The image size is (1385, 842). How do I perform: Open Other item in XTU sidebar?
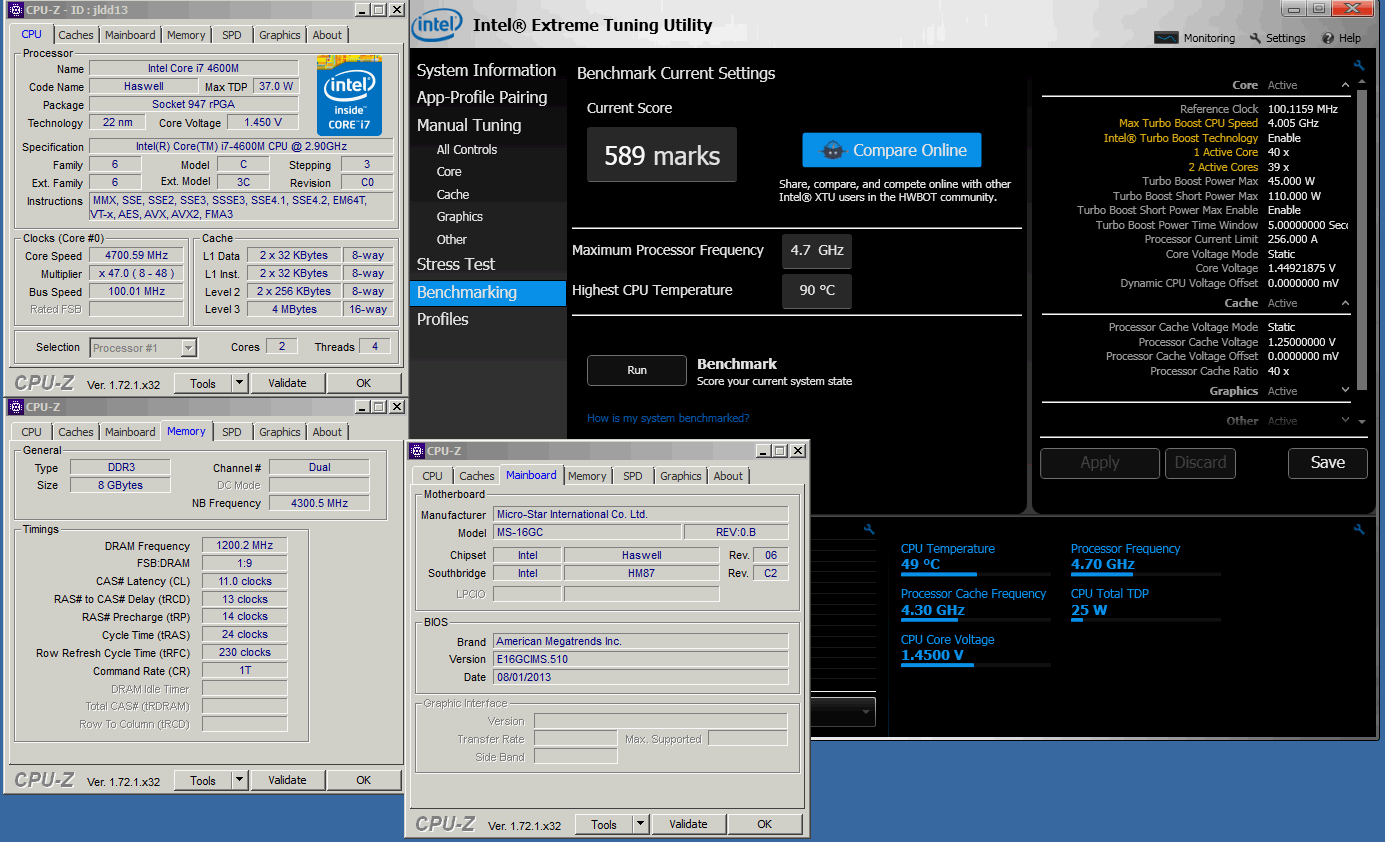(452, 239)
